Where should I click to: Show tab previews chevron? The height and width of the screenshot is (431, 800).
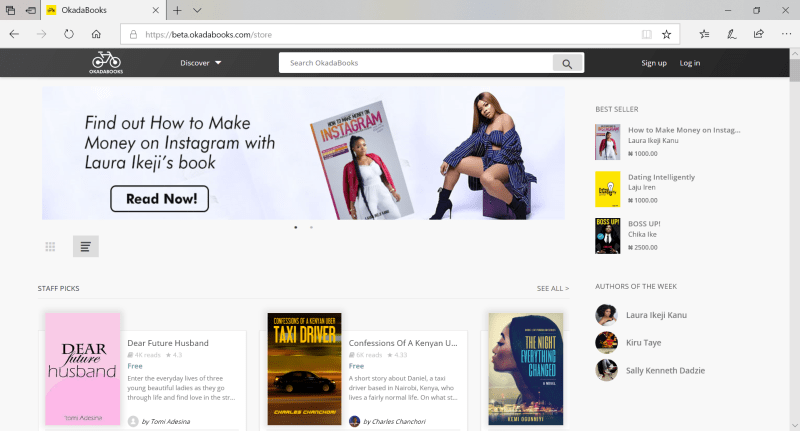coord(197,10)
